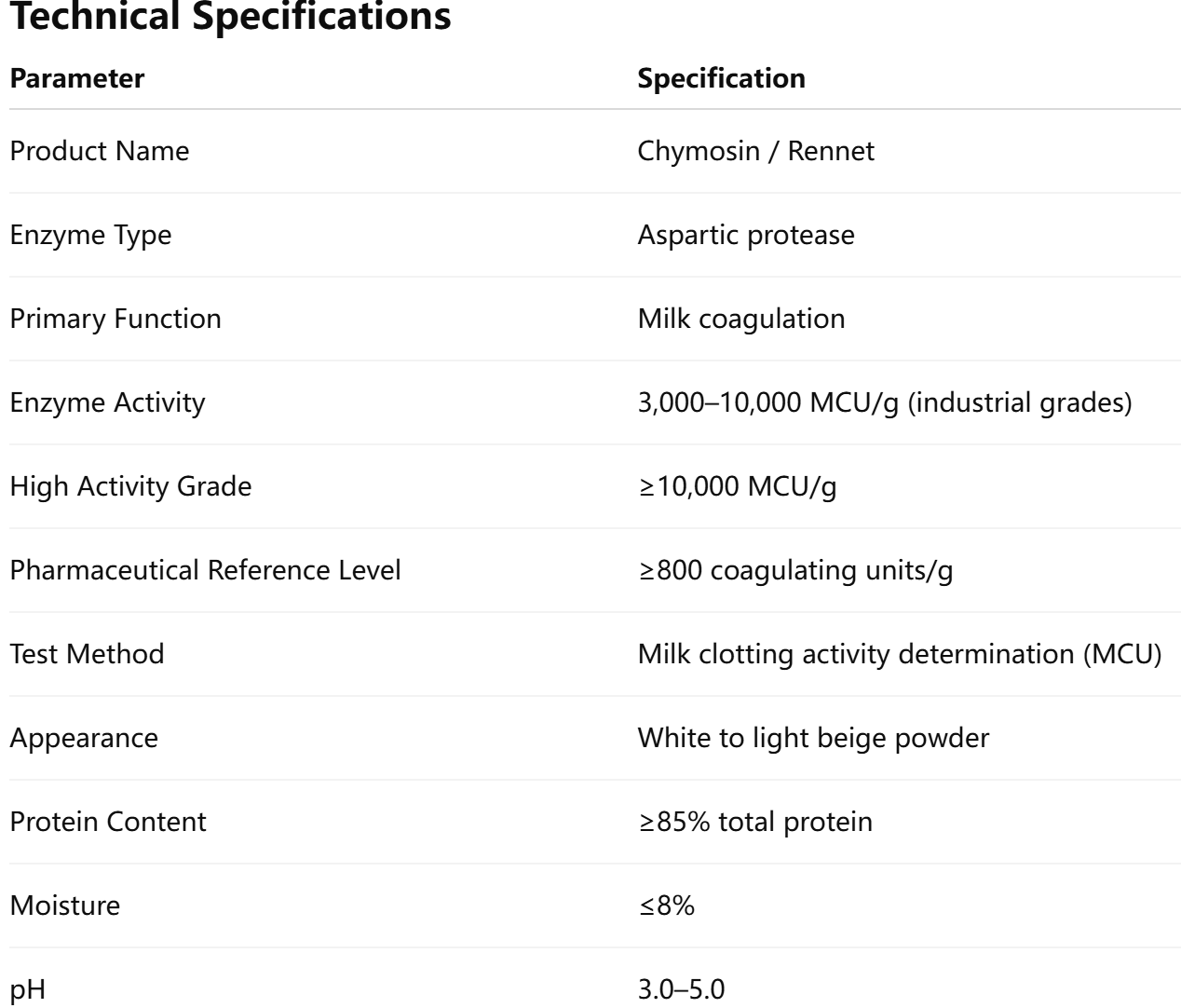Click the Specification column header
The image size is (1181, 1008).
click(x=721, y=78)
